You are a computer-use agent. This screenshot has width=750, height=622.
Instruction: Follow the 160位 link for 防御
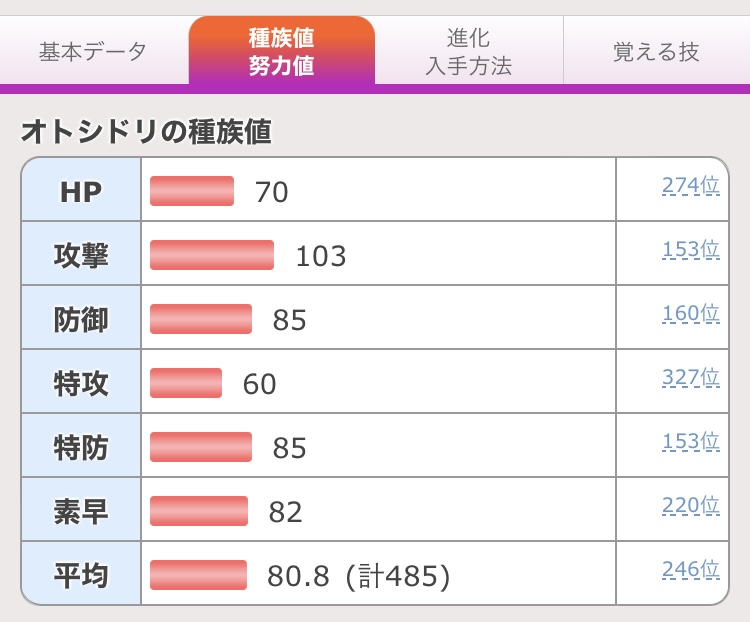(x=690, y=314)
